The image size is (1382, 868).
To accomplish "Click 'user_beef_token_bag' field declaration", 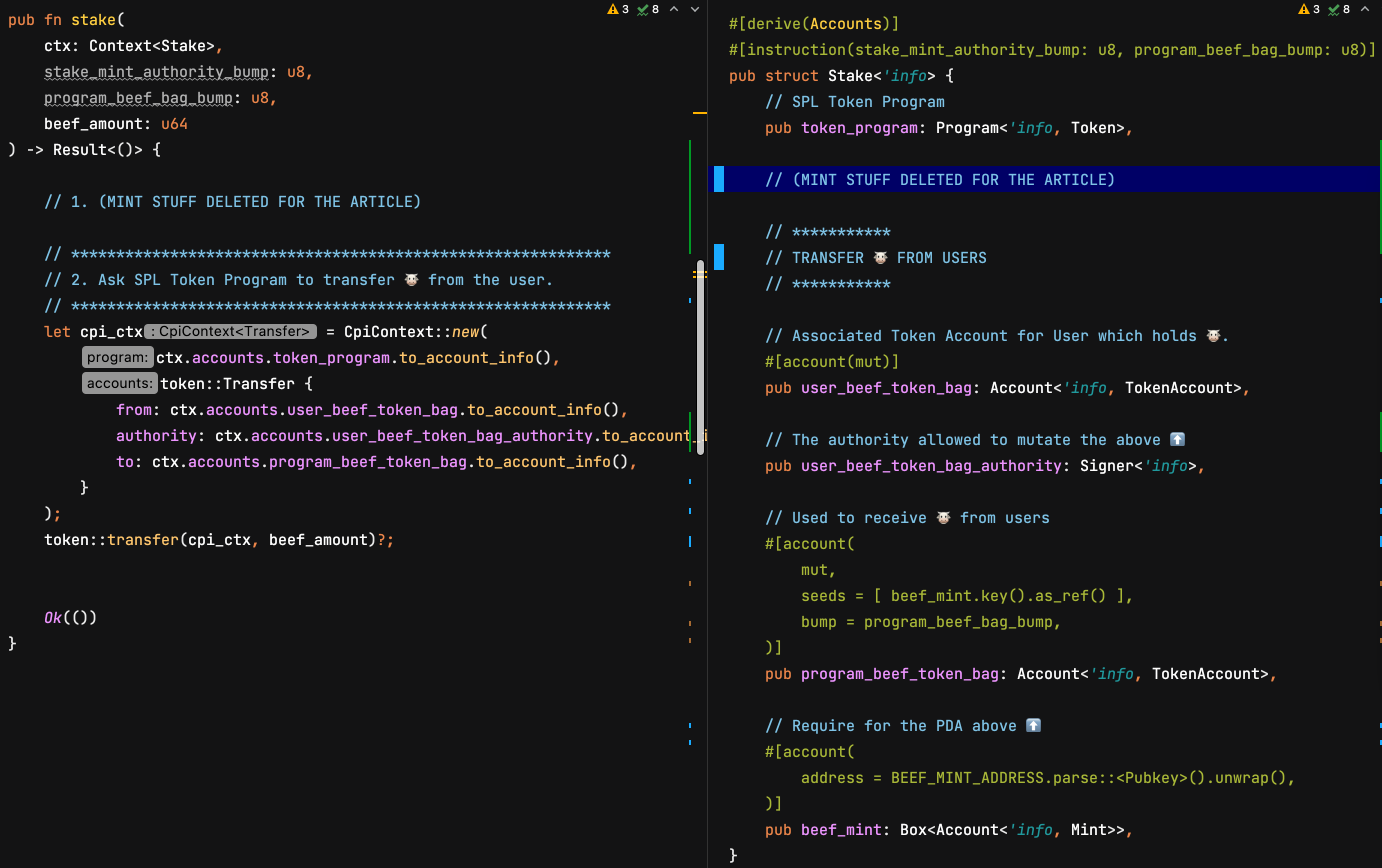I will pyautogui.click(x=886, y=388).
